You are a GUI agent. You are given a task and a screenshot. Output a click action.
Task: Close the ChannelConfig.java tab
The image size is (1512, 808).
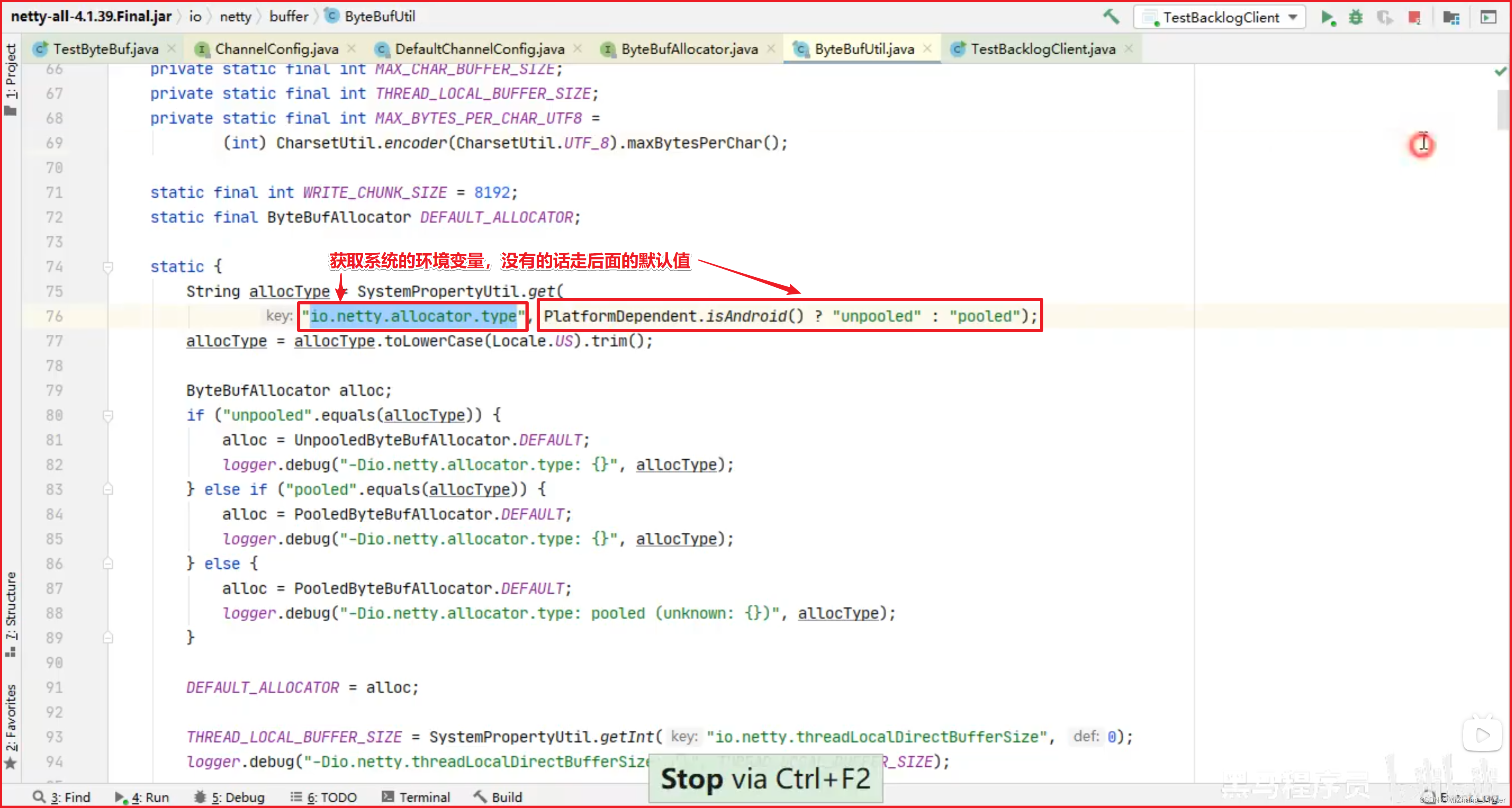tap(351, 49)
